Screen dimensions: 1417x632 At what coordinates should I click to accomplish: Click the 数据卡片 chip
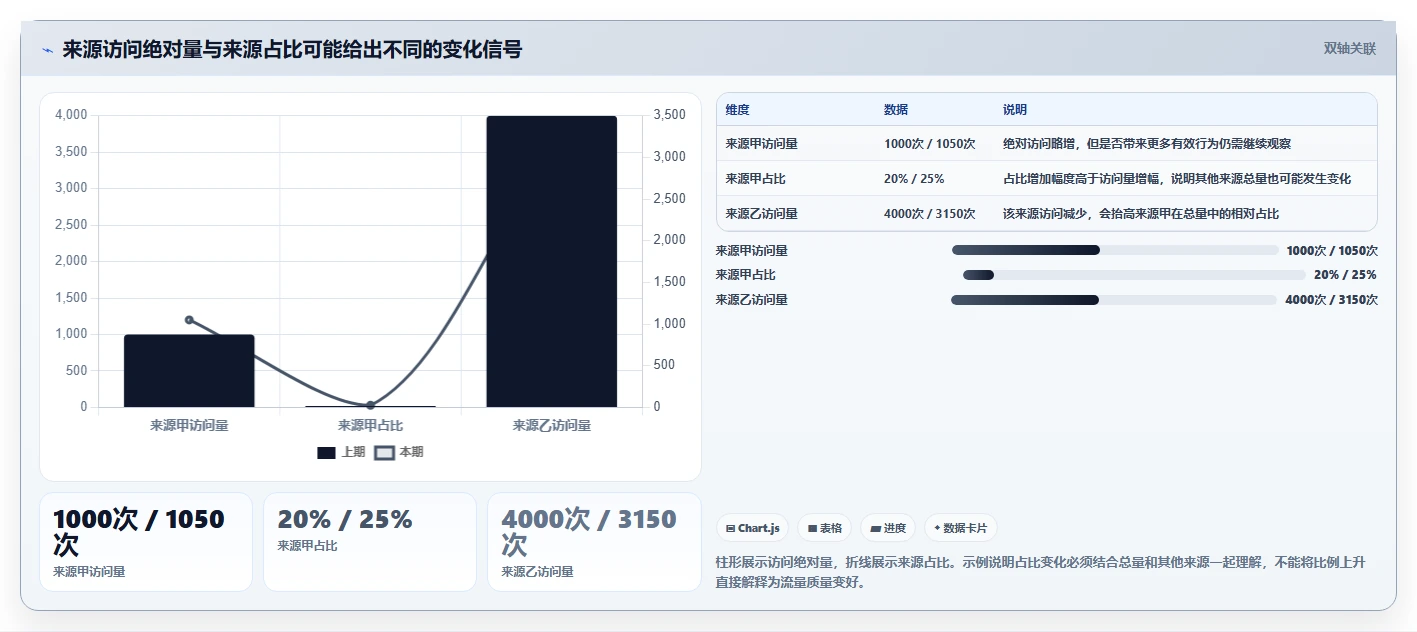pos(961,528)
